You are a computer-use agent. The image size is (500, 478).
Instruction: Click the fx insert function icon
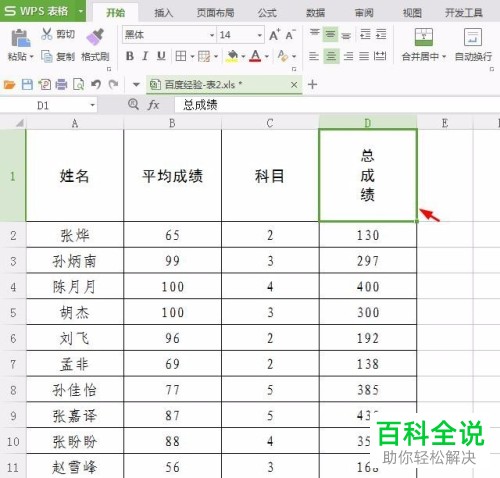point(153,105)
